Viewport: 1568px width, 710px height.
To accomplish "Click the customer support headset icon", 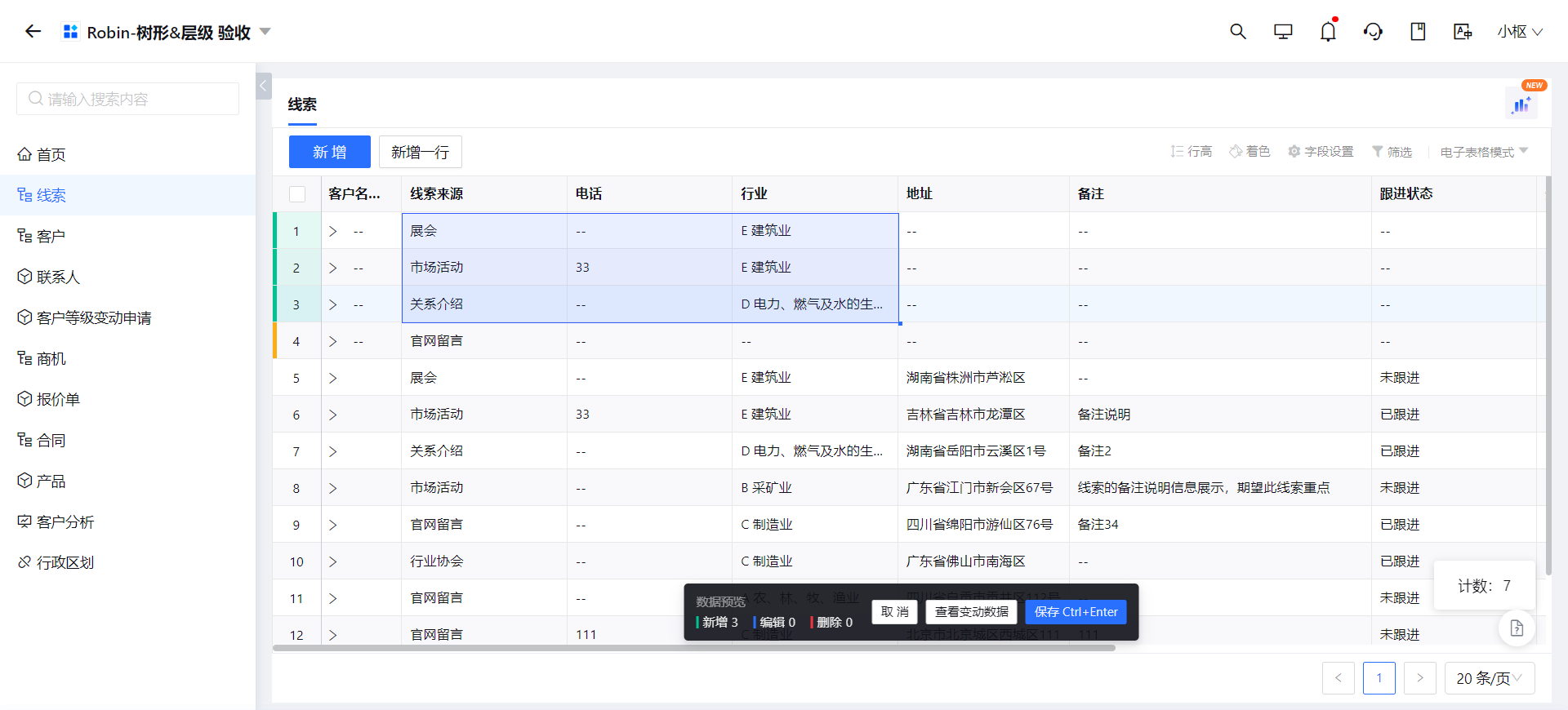I will pyautogui.click(x=1373, y=31).
